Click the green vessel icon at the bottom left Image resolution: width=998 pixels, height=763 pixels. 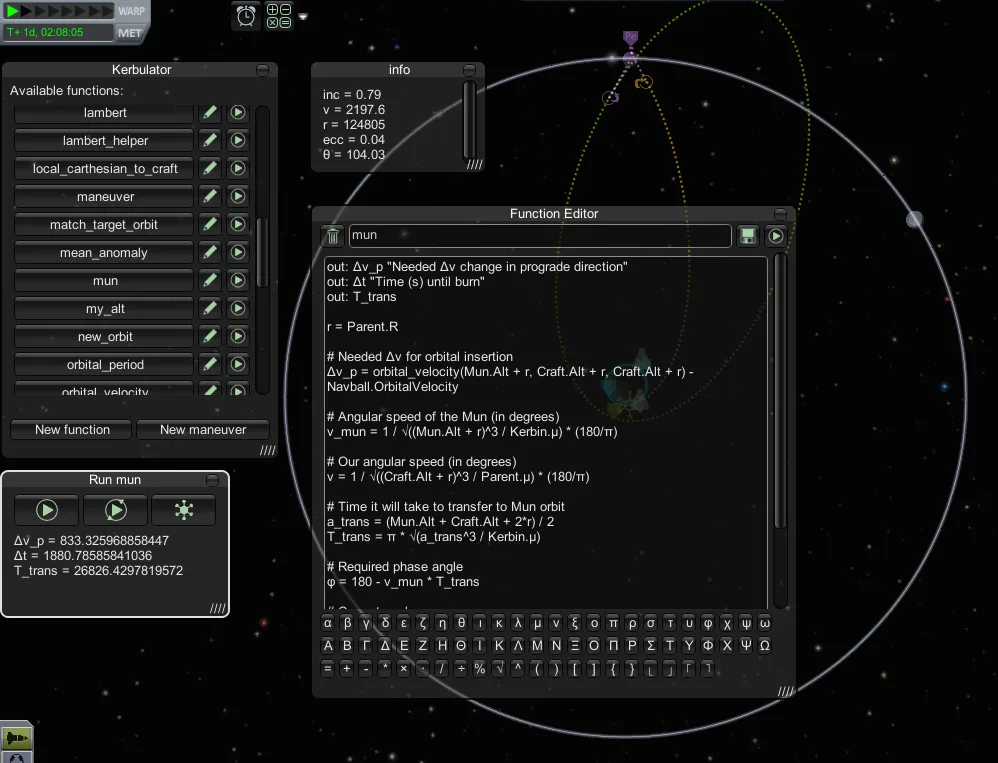[x=17, y=738]
